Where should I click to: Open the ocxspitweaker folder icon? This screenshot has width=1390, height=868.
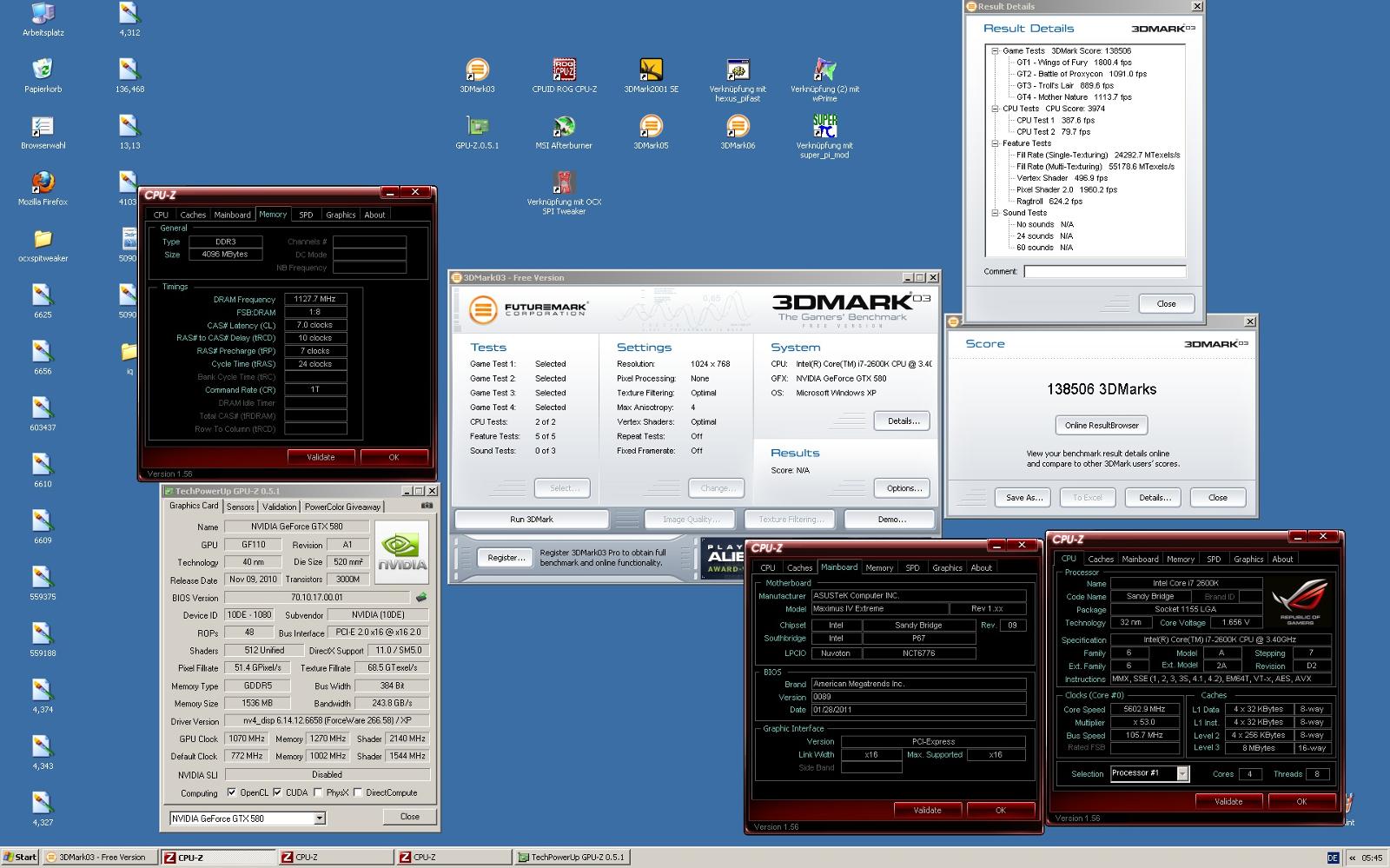coord(43,239)
